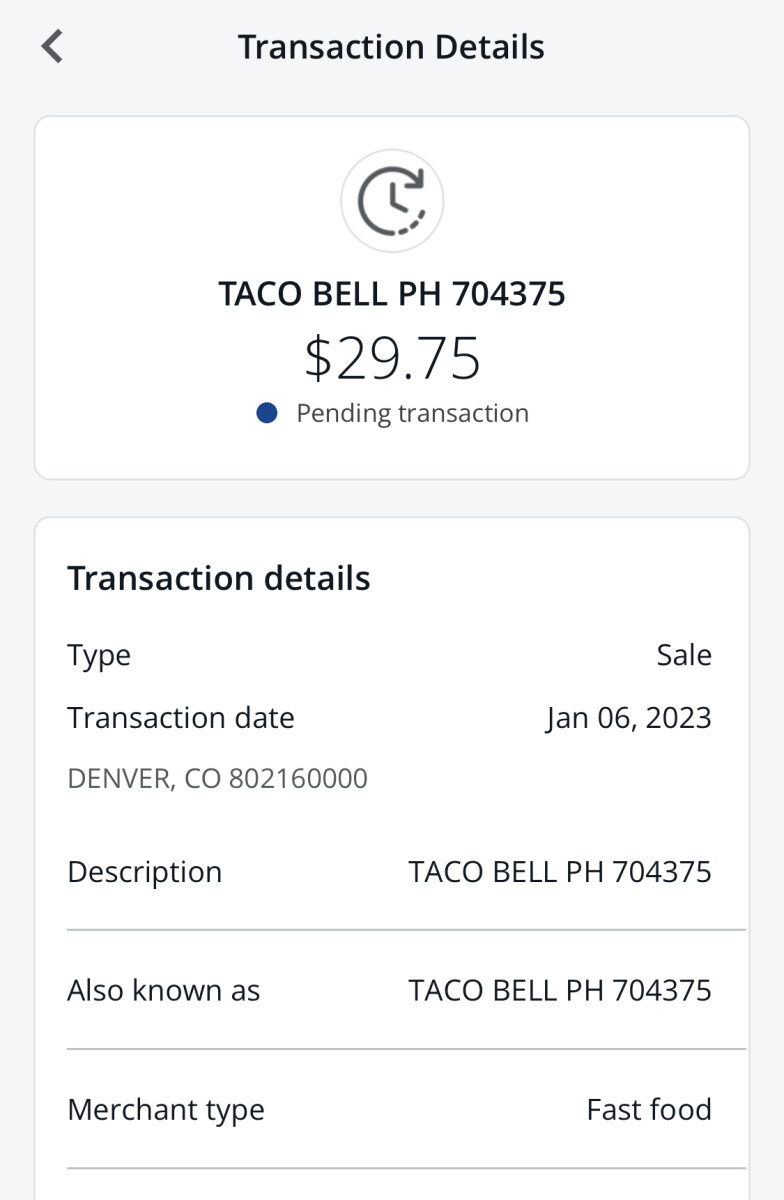Screen dimensions: 784x1200
Task: Click the DENVER, CO location line
Action: (x=217, y=778)
